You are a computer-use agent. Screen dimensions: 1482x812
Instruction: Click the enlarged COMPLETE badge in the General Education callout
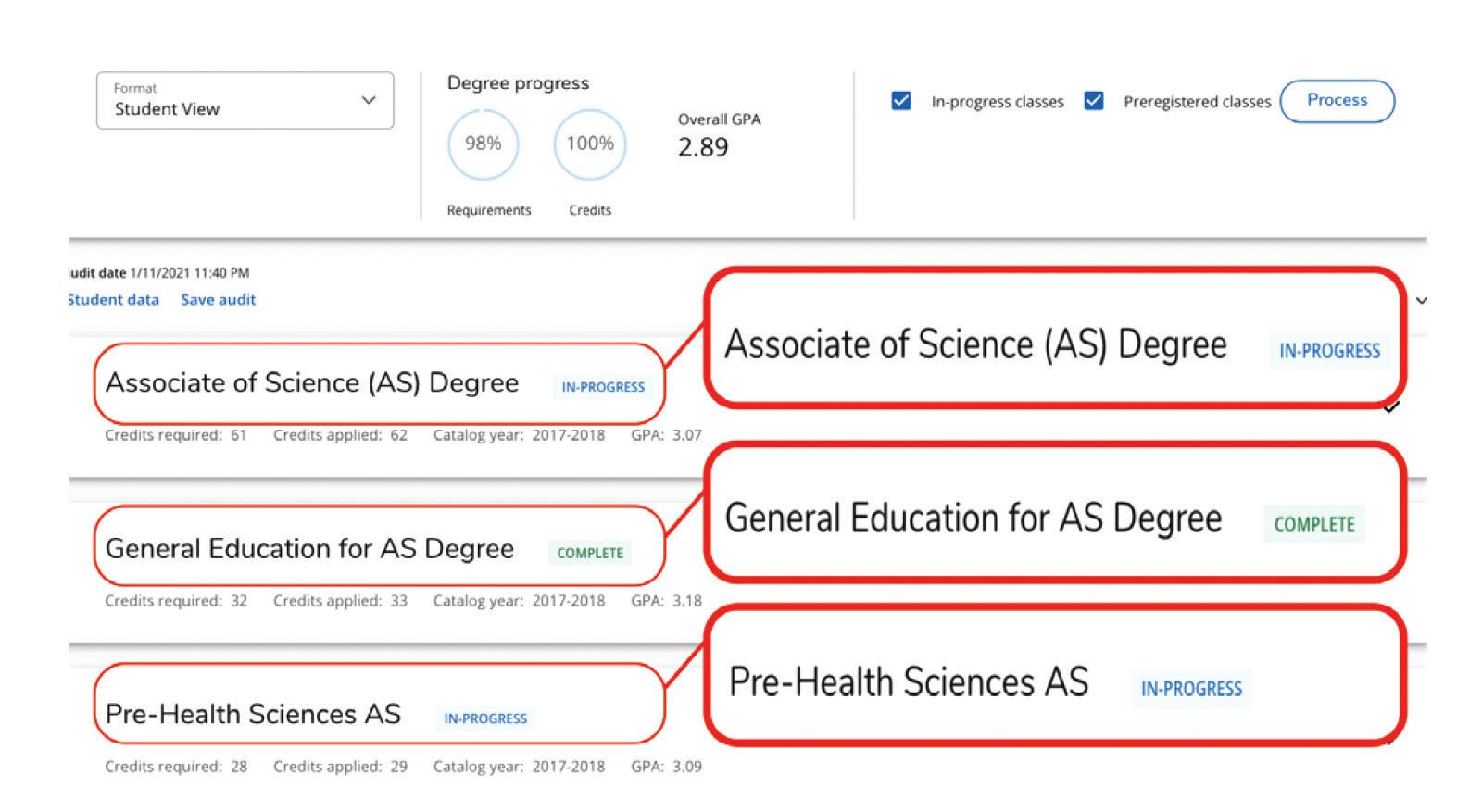1314,525
